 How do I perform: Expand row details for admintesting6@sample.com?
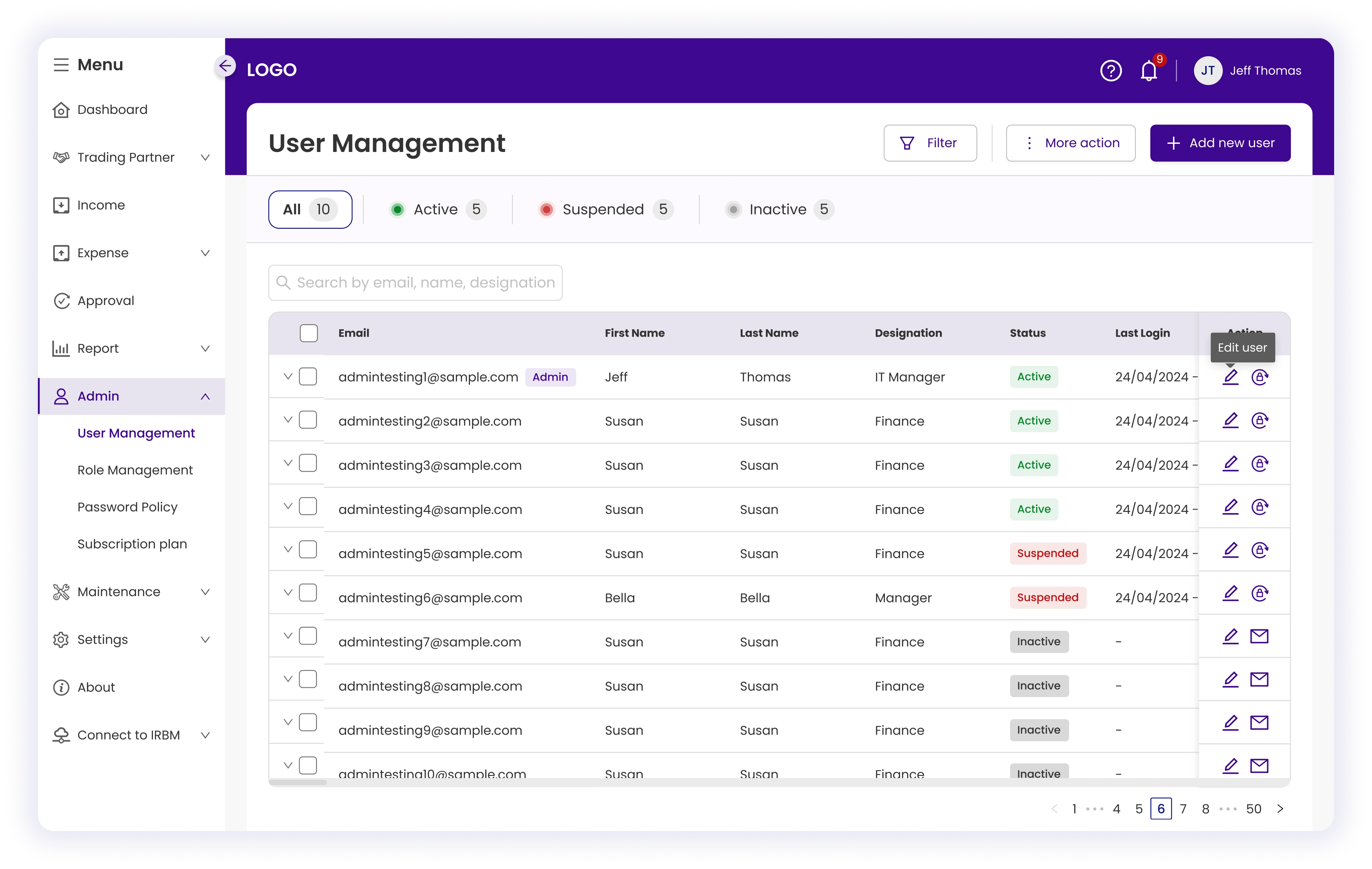tap(288, 593)
